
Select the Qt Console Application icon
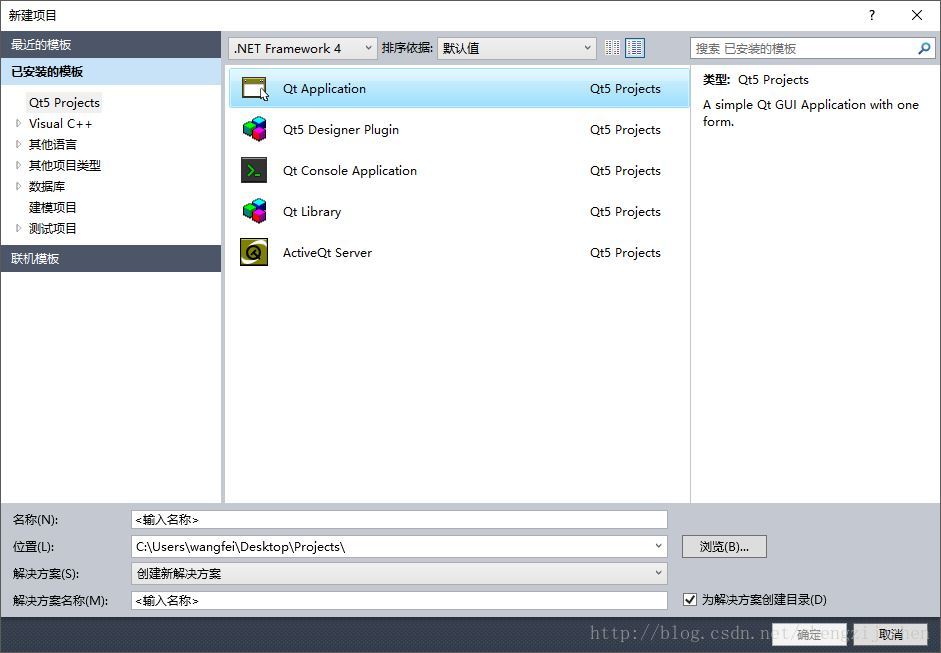tap(254, 170)
